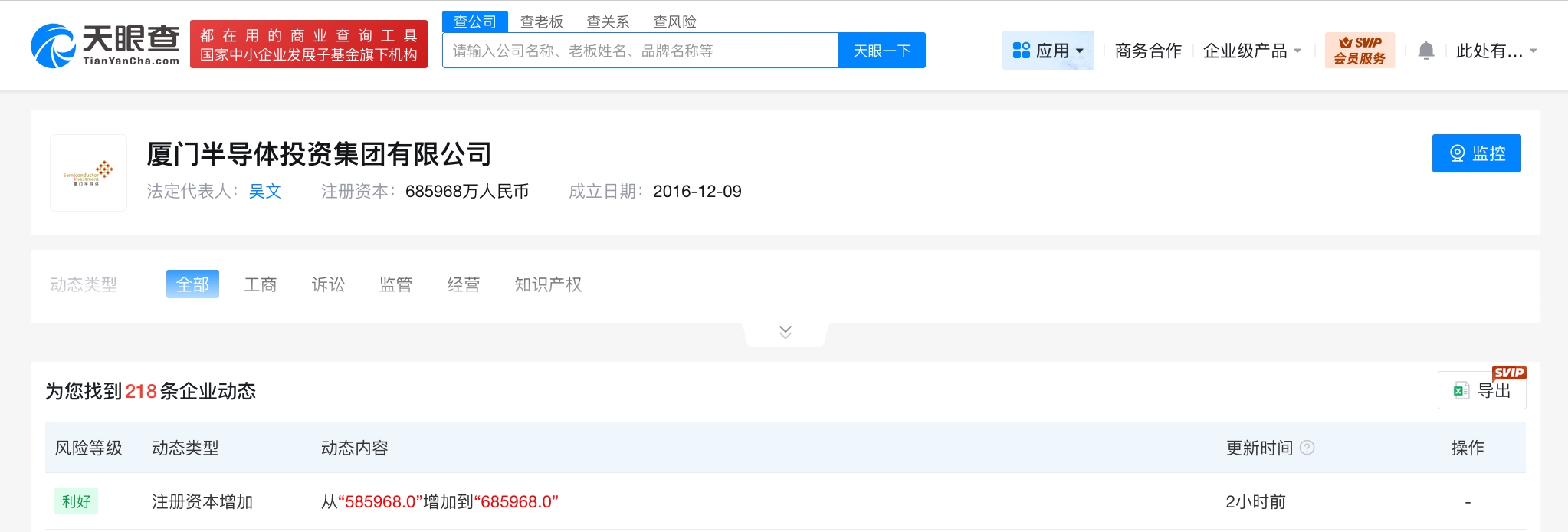Filter dynamics by 诉讼
Viewport: 1568px width, 532px height.
(328, 284)
